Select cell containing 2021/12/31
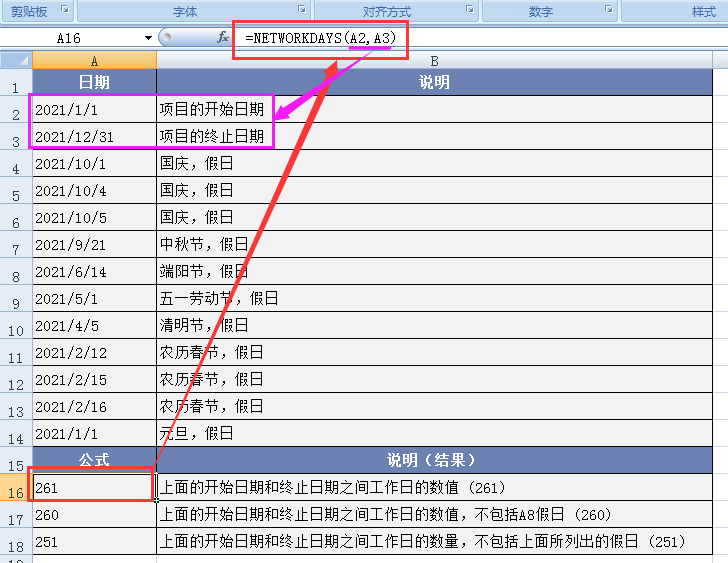 [94, 136]
